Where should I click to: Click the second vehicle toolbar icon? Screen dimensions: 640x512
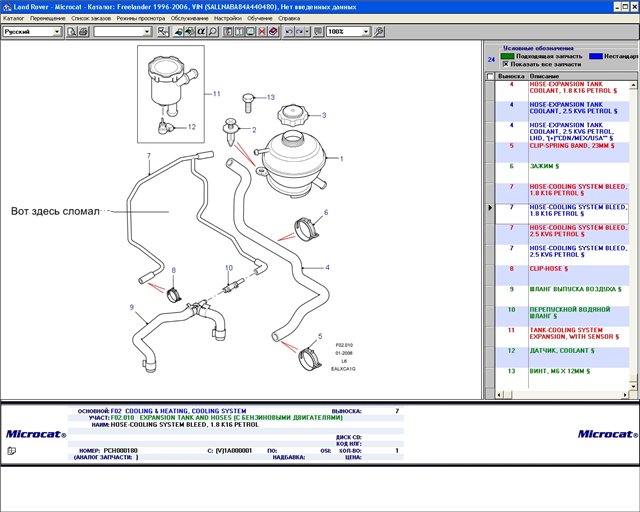click(x=189, y=31)
